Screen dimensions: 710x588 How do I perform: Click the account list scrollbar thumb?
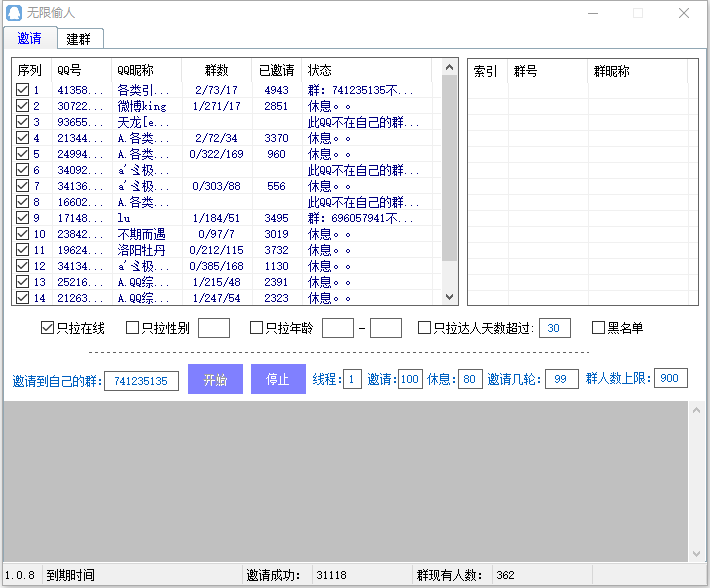pos(449,168)
